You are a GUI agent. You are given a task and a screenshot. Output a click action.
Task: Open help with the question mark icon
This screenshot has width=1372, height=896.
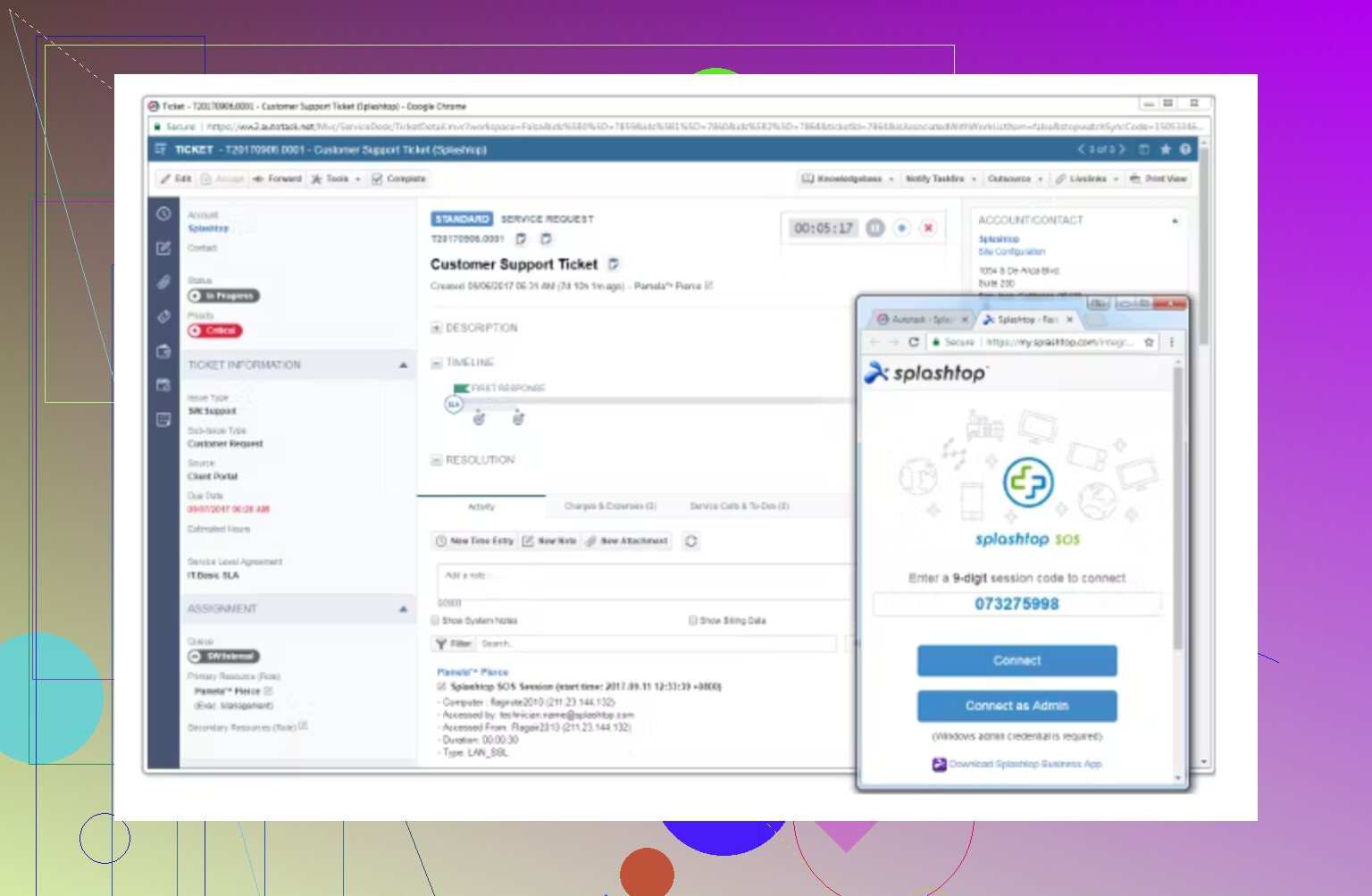[1186, 149]
